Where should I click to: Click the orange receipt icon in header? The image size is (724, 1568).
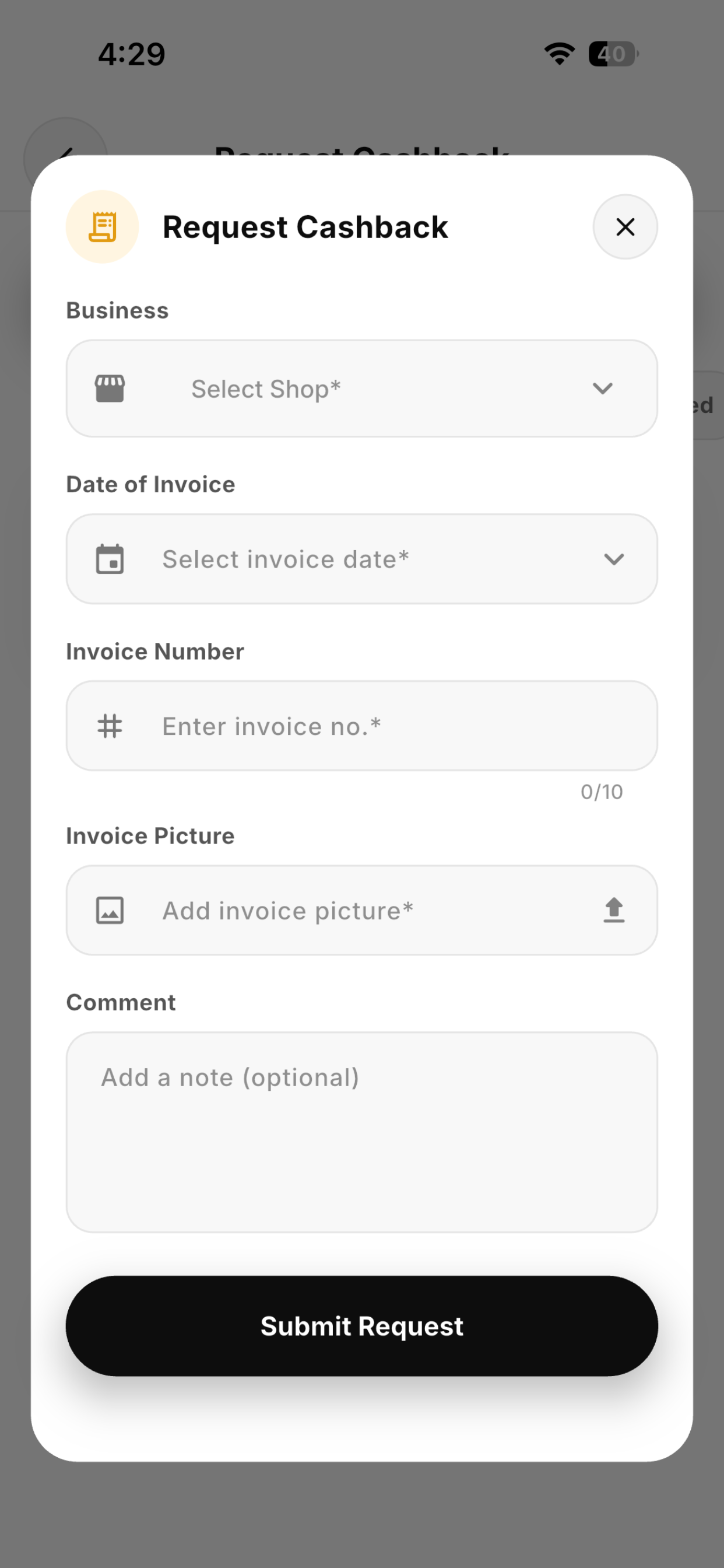tap(102, 227)
